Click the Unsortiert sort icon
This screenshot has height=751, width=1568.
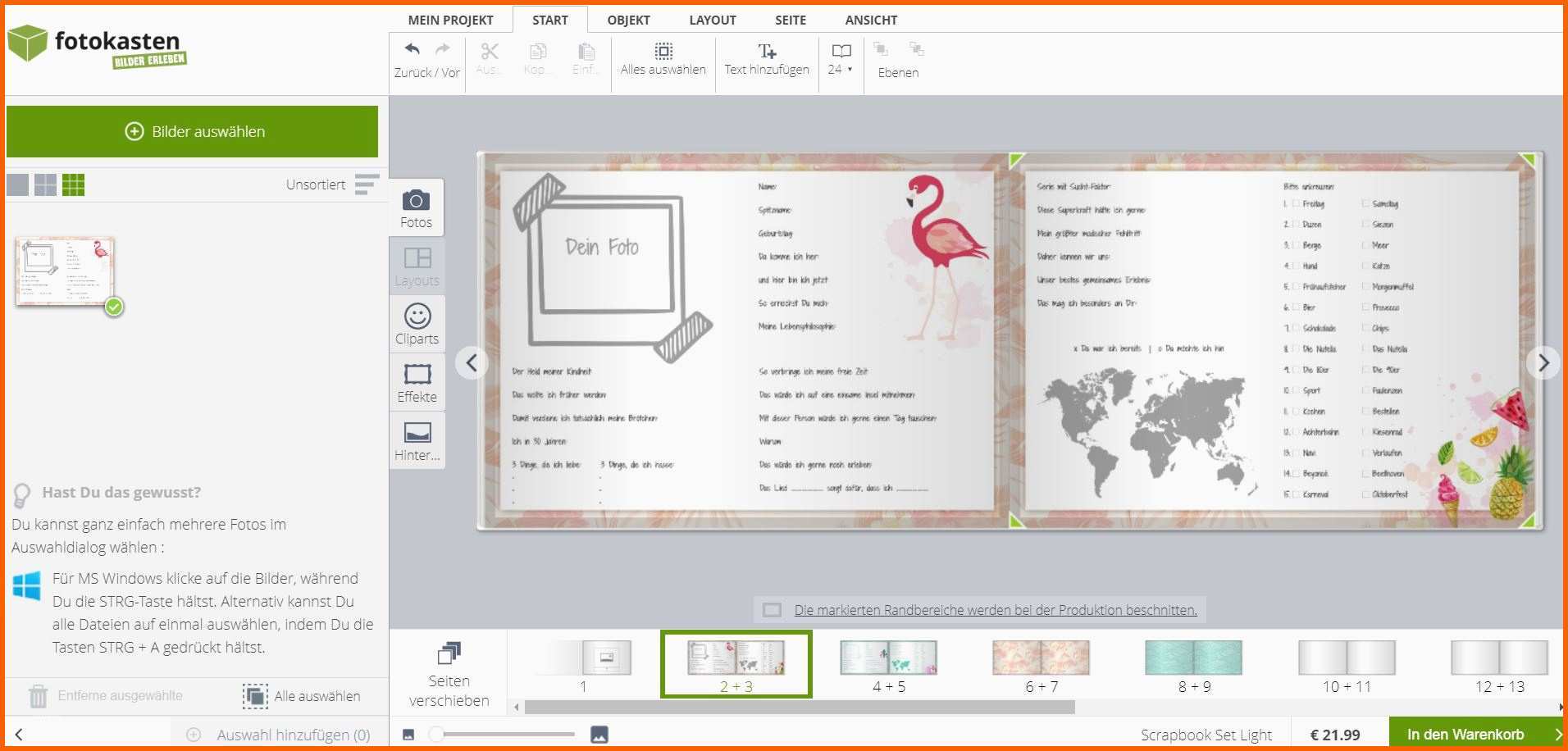367,184
